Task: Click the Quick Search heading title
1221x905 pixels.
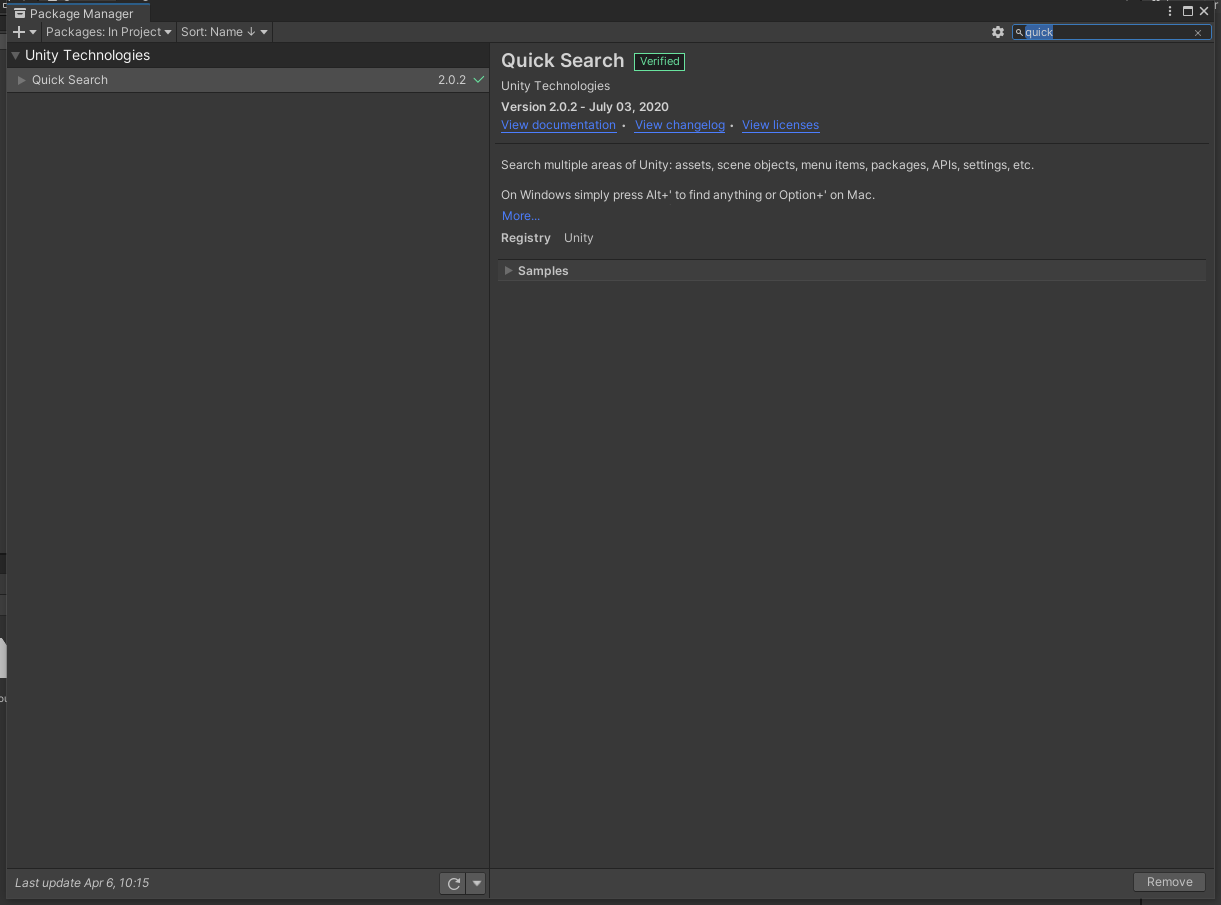Action: tap(562, 61)
